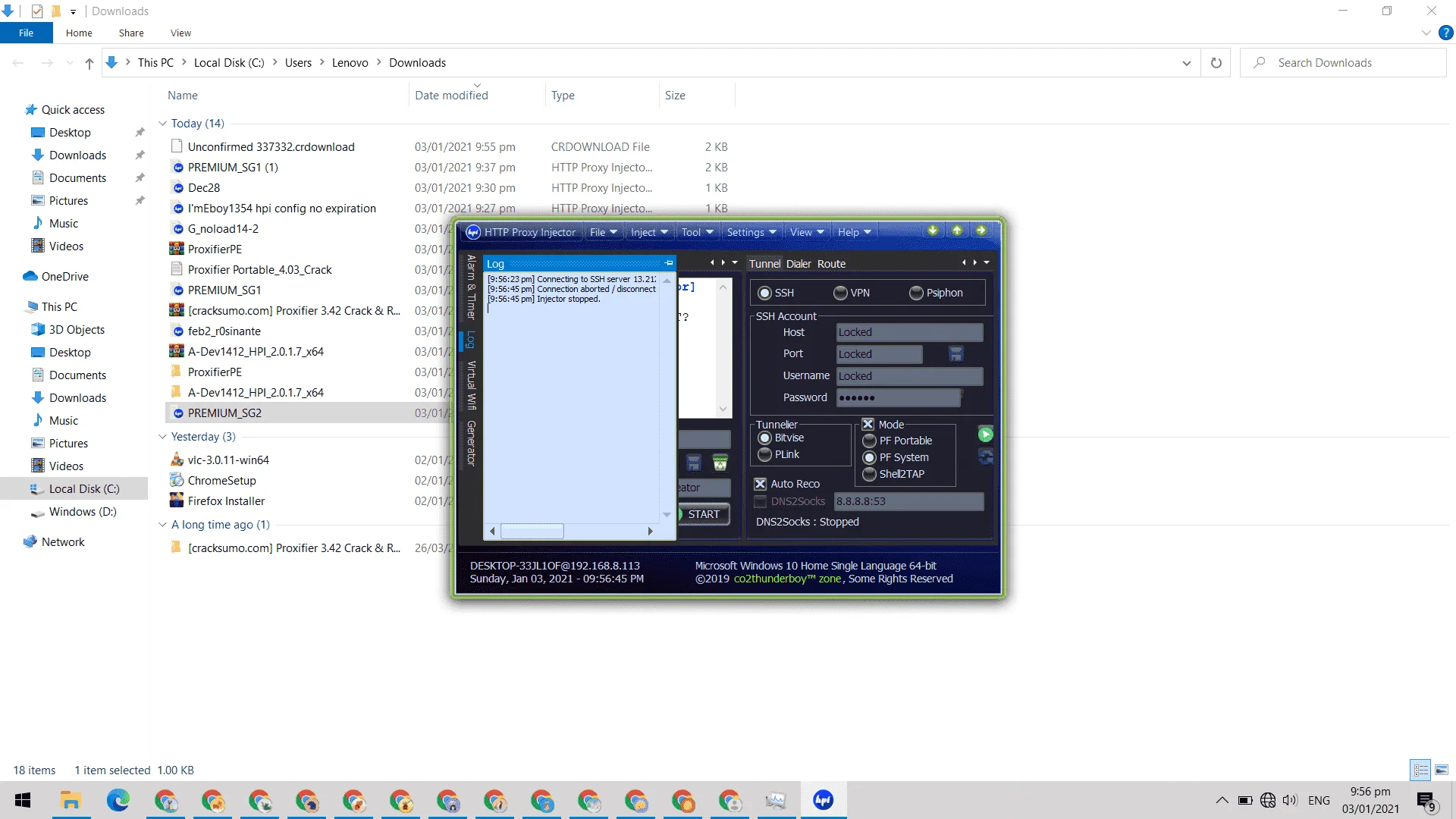1456x819 pixels.
Task: Open the File dropdown menu in HTTP Proxy Injector
Action: coord(604,232)
